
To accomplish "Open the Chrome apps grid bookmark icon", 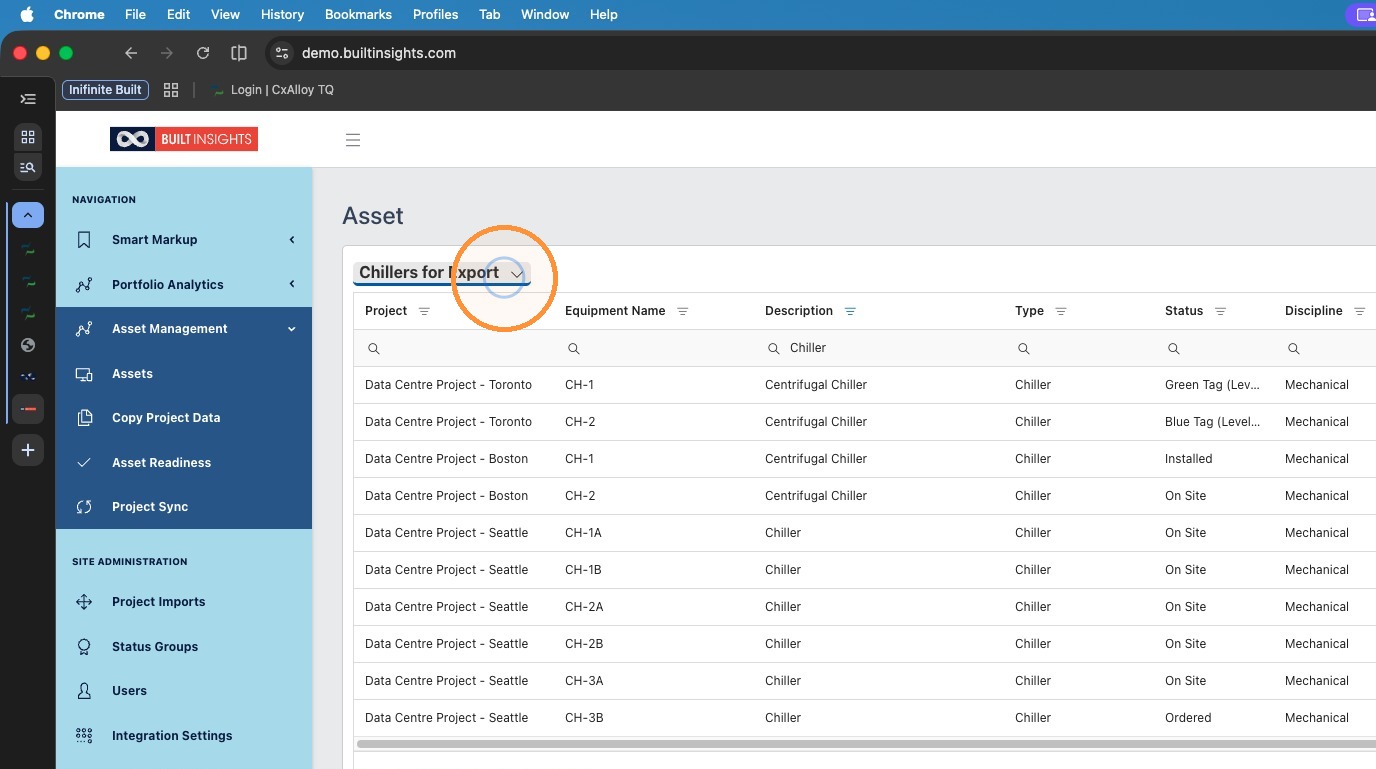I will 171,90.
